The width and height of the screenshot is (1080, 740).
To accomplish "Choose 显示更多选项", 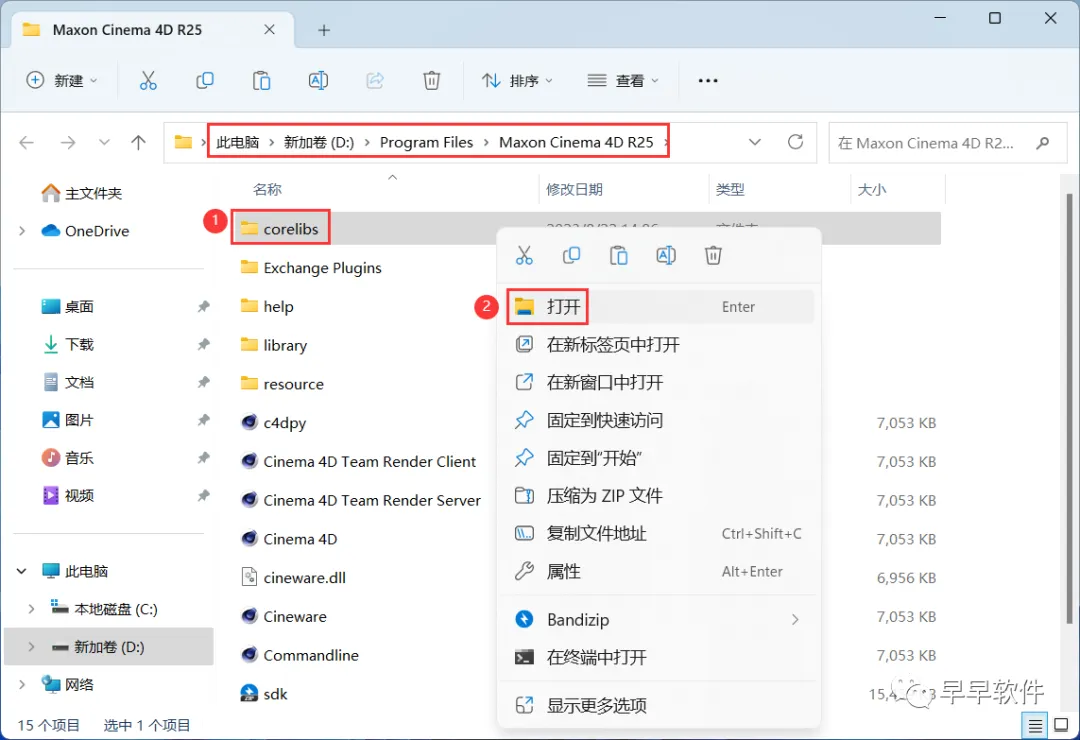I will click(659, 706).
